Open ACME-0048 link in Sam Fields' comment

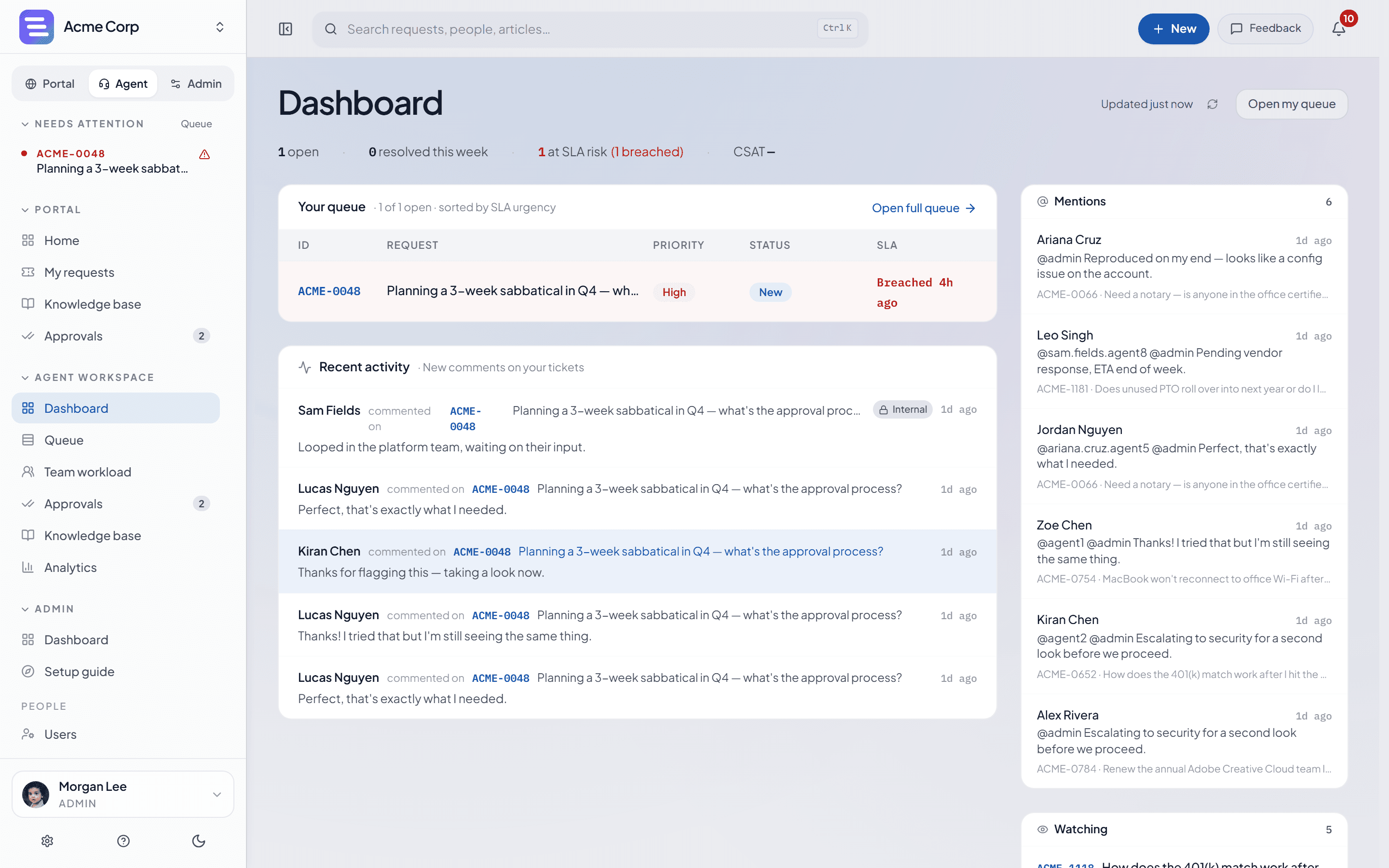465,419
